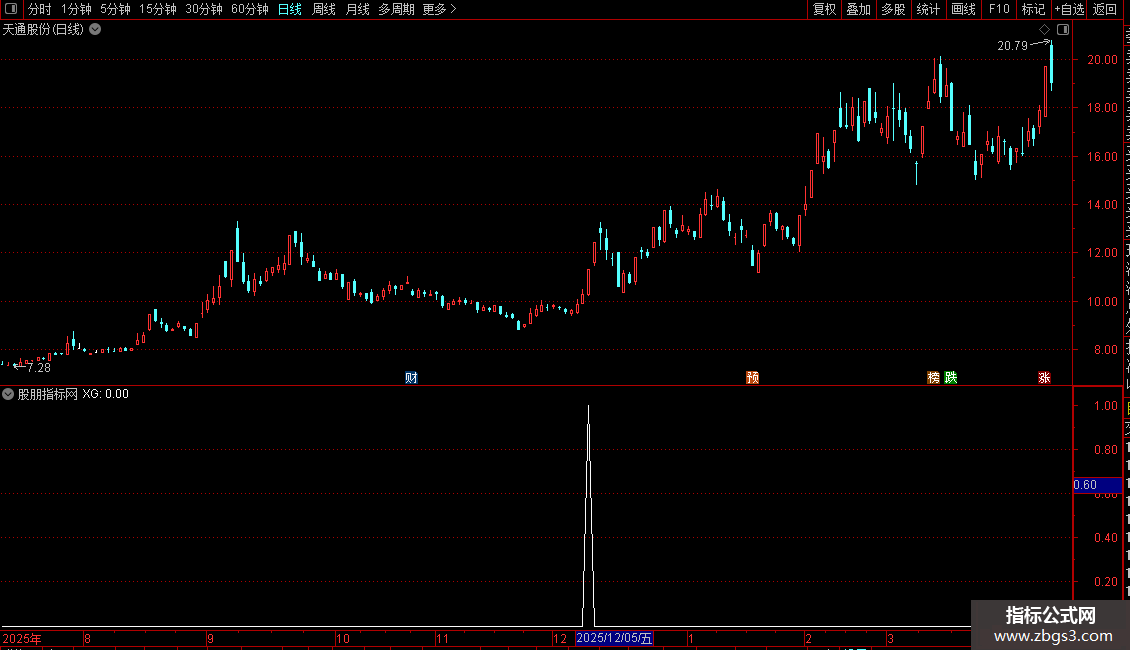Click the 20.79 high price label
This screenshot has height=650, width=1130.
1012,46
